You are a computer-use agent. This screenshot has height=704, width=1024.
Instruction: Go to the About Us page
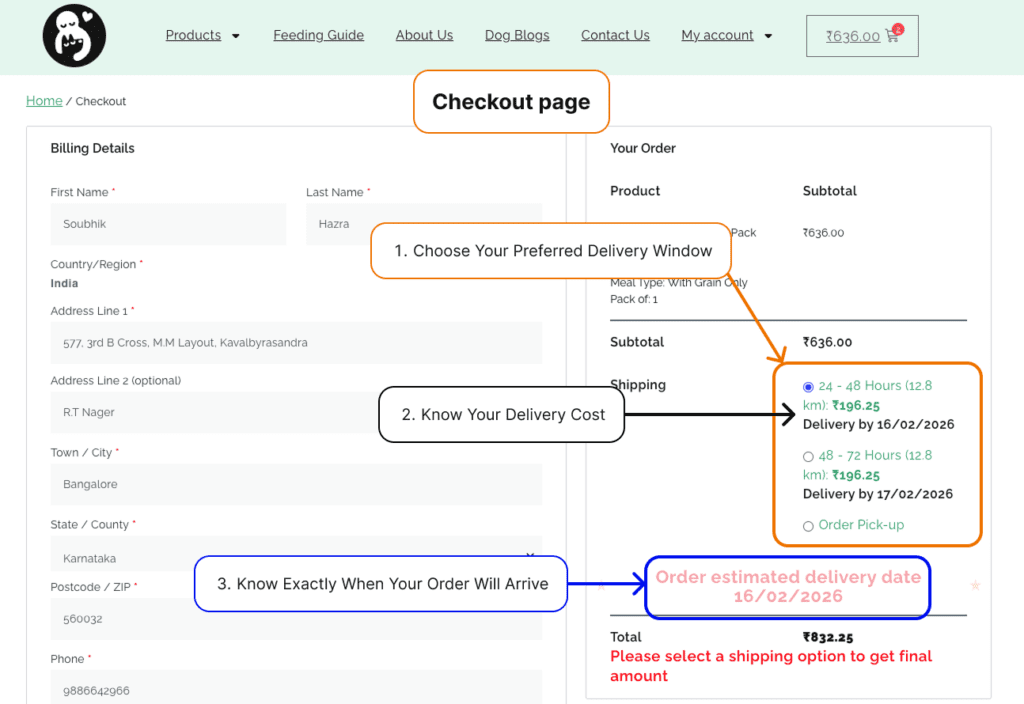point(424,35)
